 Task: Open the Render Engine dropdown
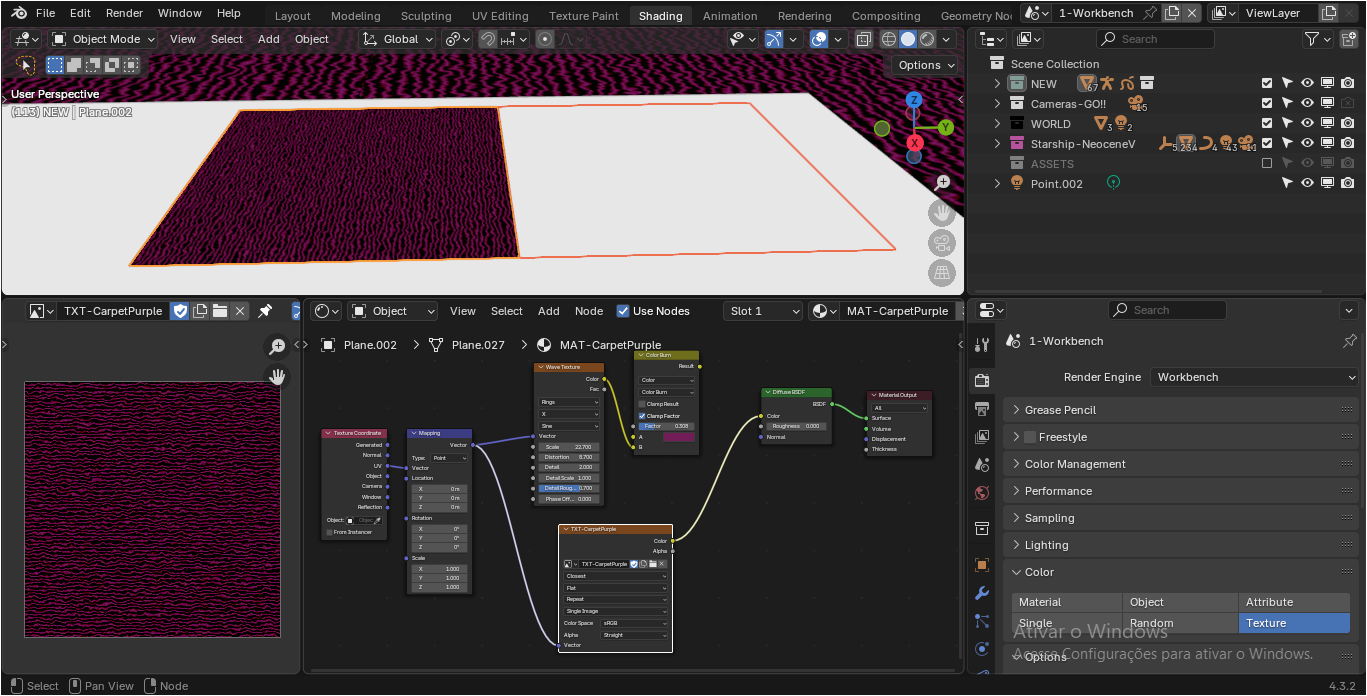tap(1254, 377)
